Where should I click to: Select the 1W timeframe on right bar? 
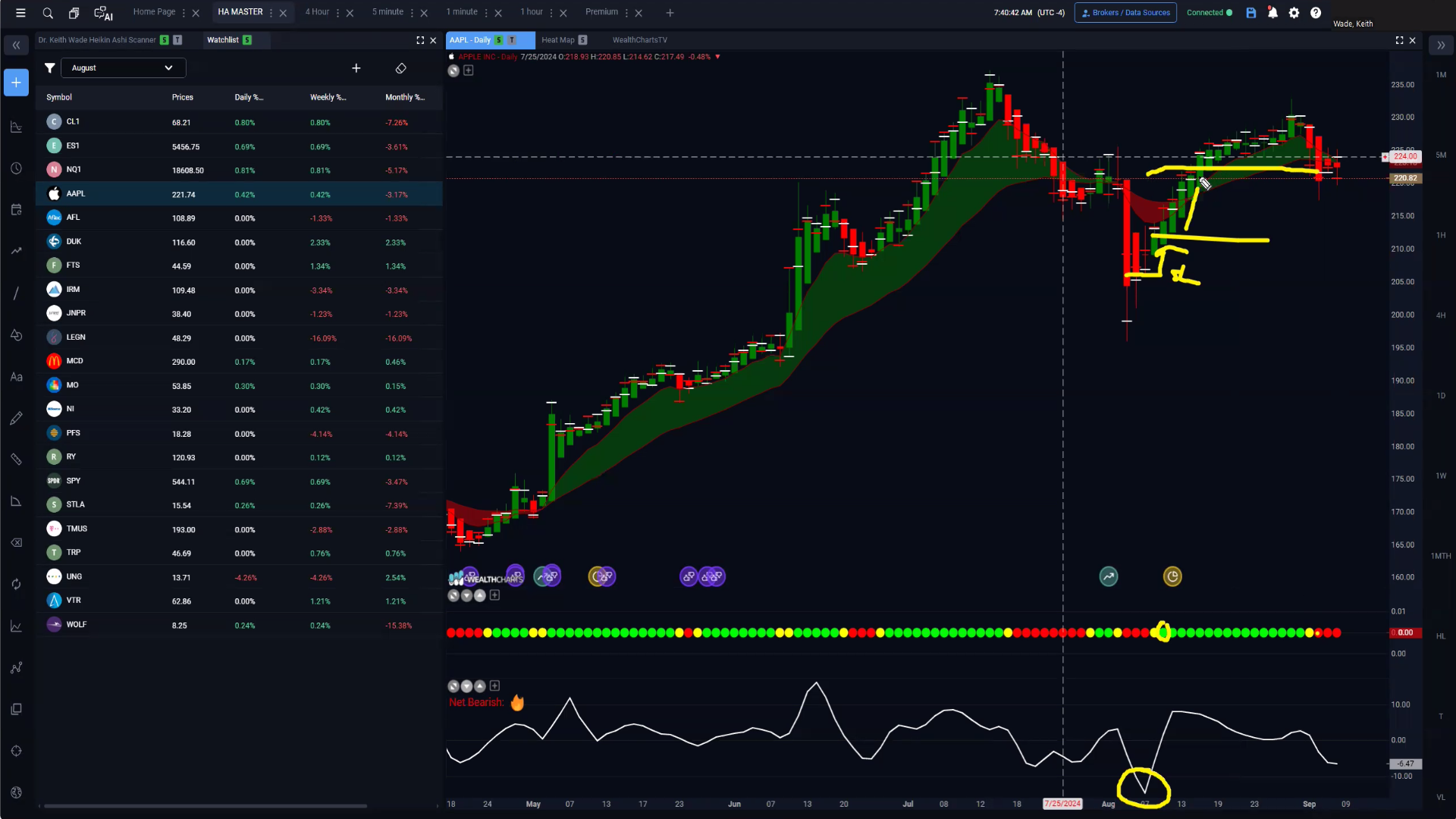click(1441, 476)
